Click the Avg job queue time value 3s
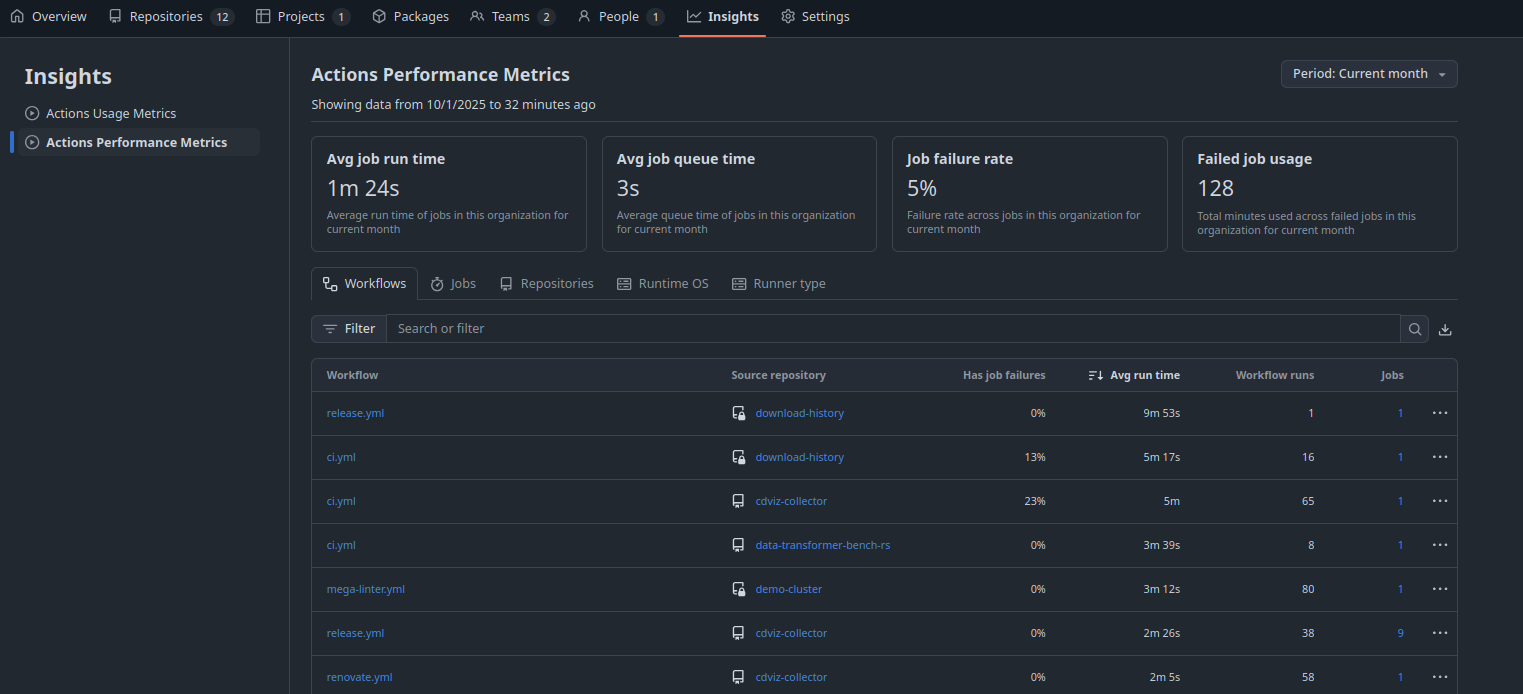The image size is (1523, 694). 628,188
